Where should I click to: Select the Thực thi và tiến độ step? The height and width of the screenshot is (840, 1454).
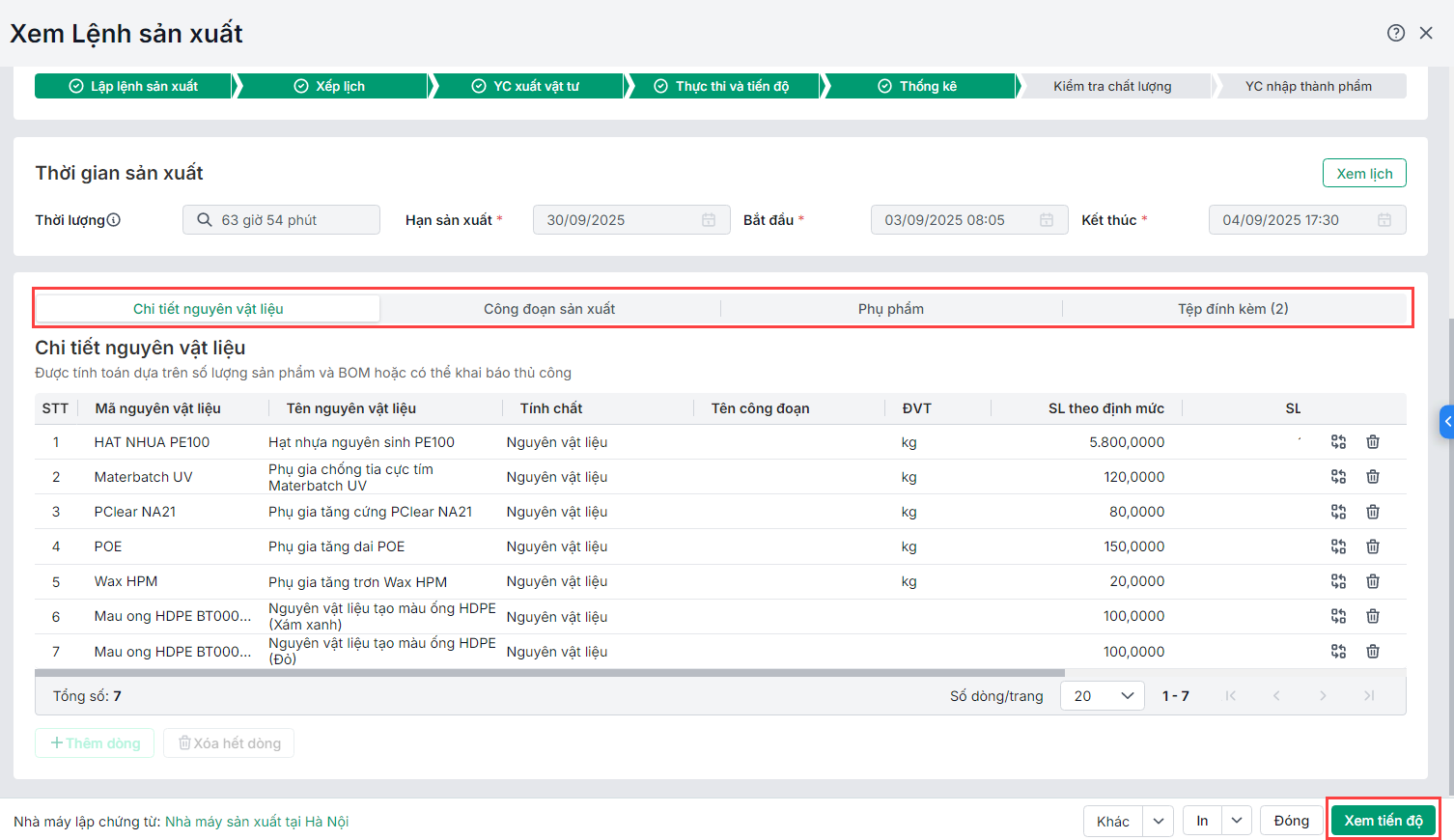pos(722,86)
